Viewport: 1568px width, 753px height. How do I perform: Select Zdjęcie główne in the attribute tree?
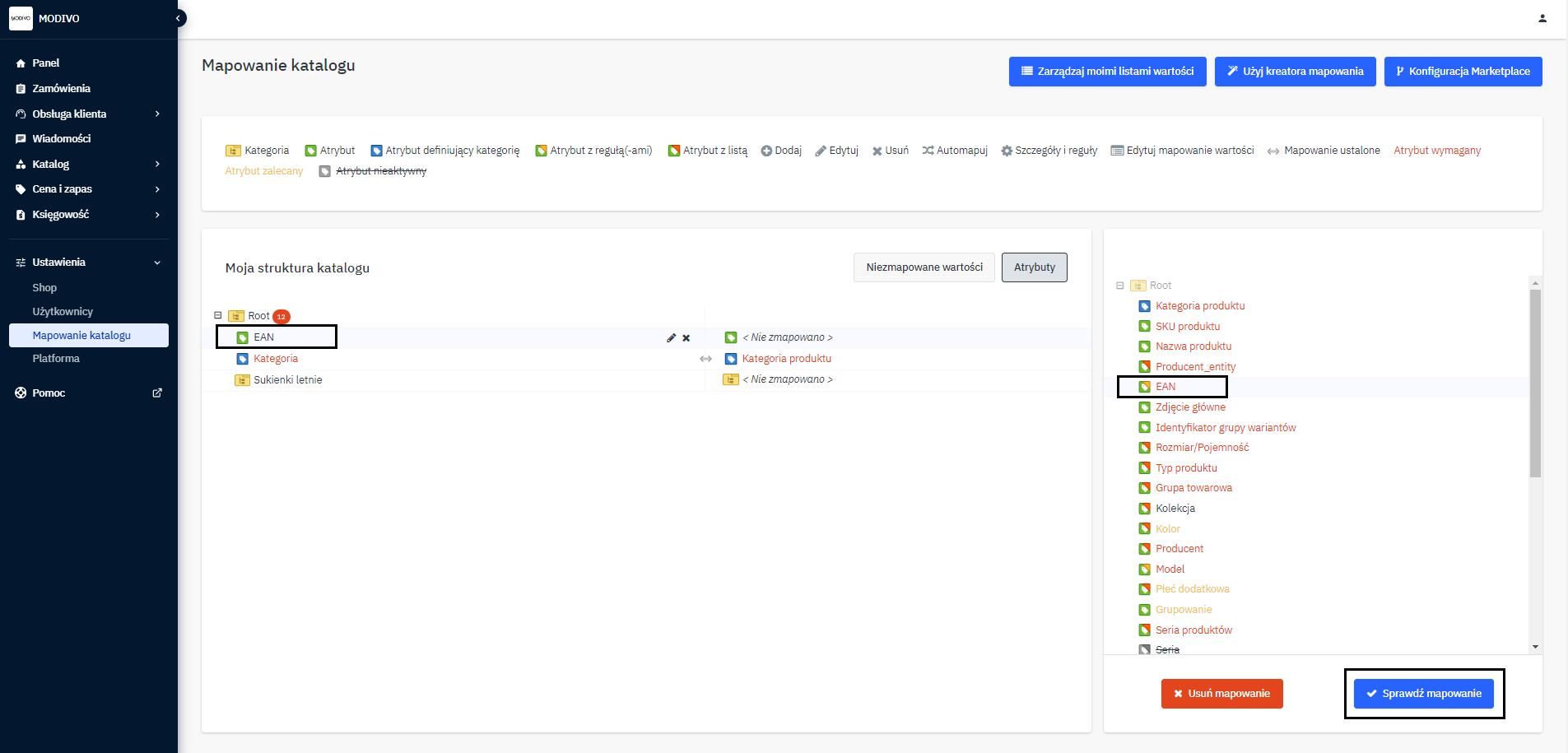(x=1189, y=407)
